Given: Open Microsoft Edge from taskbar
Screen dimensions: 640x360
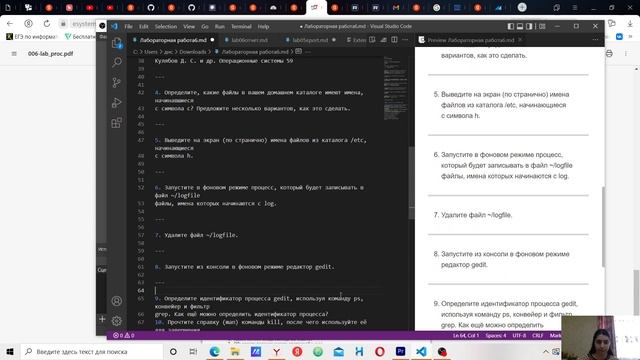Looking at the screenshot, I should pos(214,351).
